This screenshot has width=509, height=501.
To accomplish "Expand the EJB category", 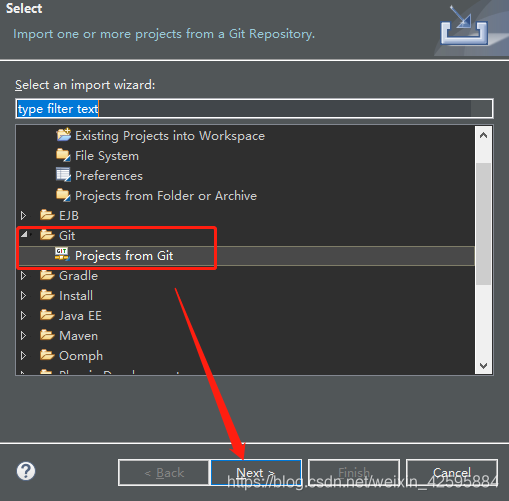I will 23,216.
